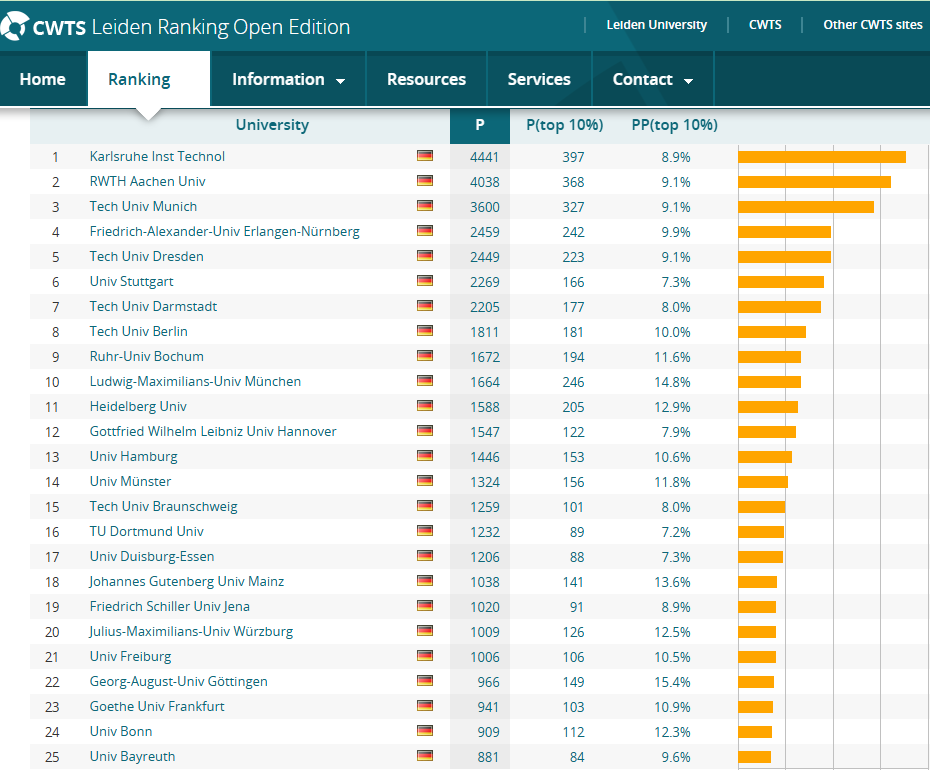Click flag icon in Heidelberg Univ row
Image resolution: width=930 pixels, height=770 pixels.
click(425, 406)
